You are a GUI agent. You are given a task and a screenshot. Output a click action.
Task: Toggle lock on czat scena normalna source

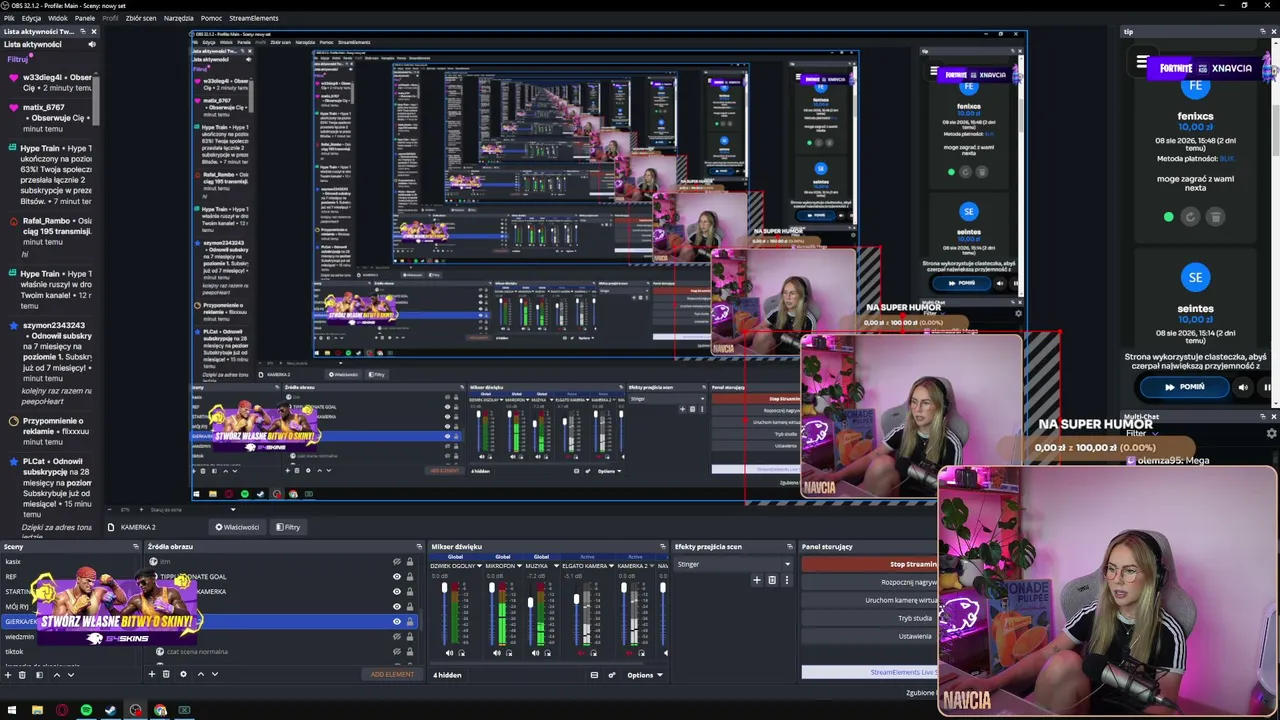[410, 652]
